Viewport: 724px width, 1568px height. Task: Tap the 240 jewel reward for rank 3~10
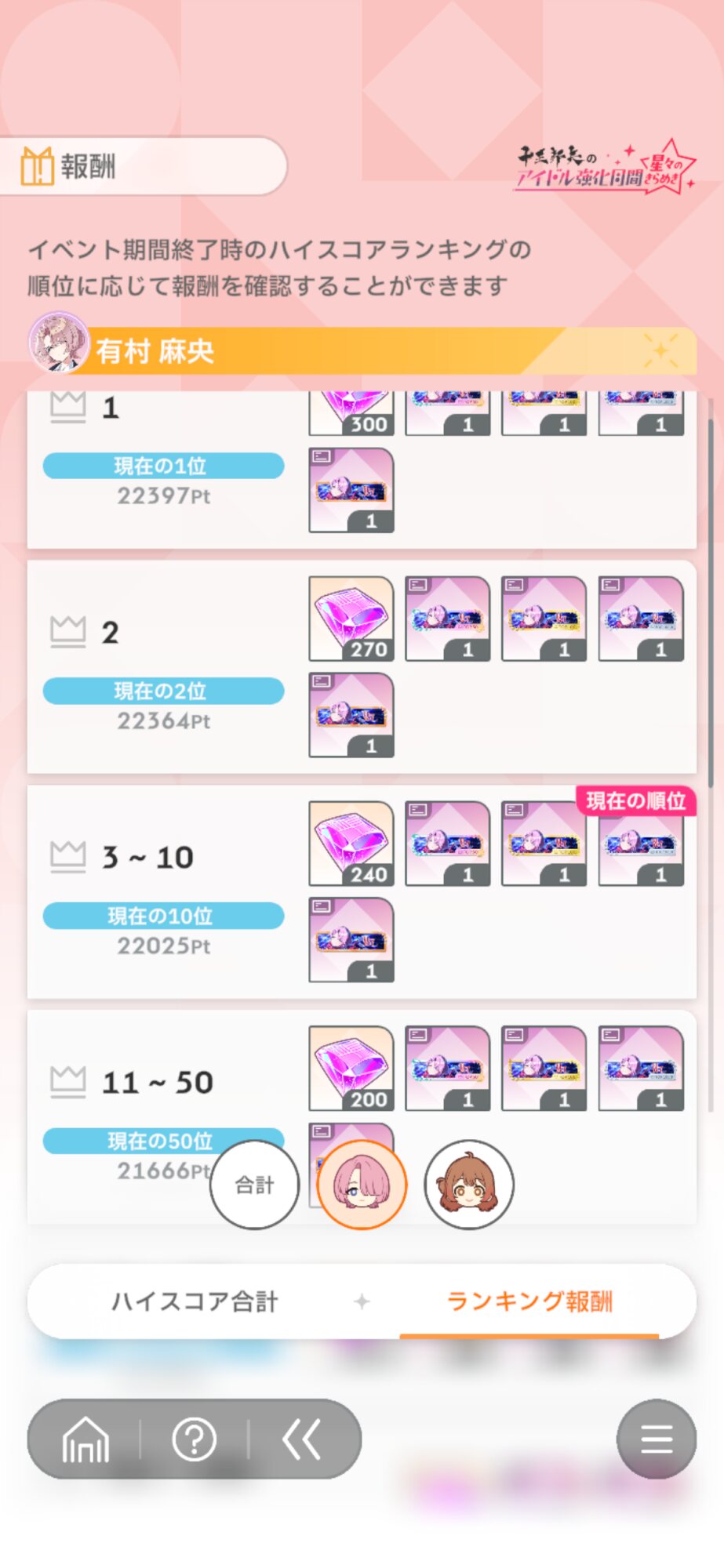click(x=351, y=844)
